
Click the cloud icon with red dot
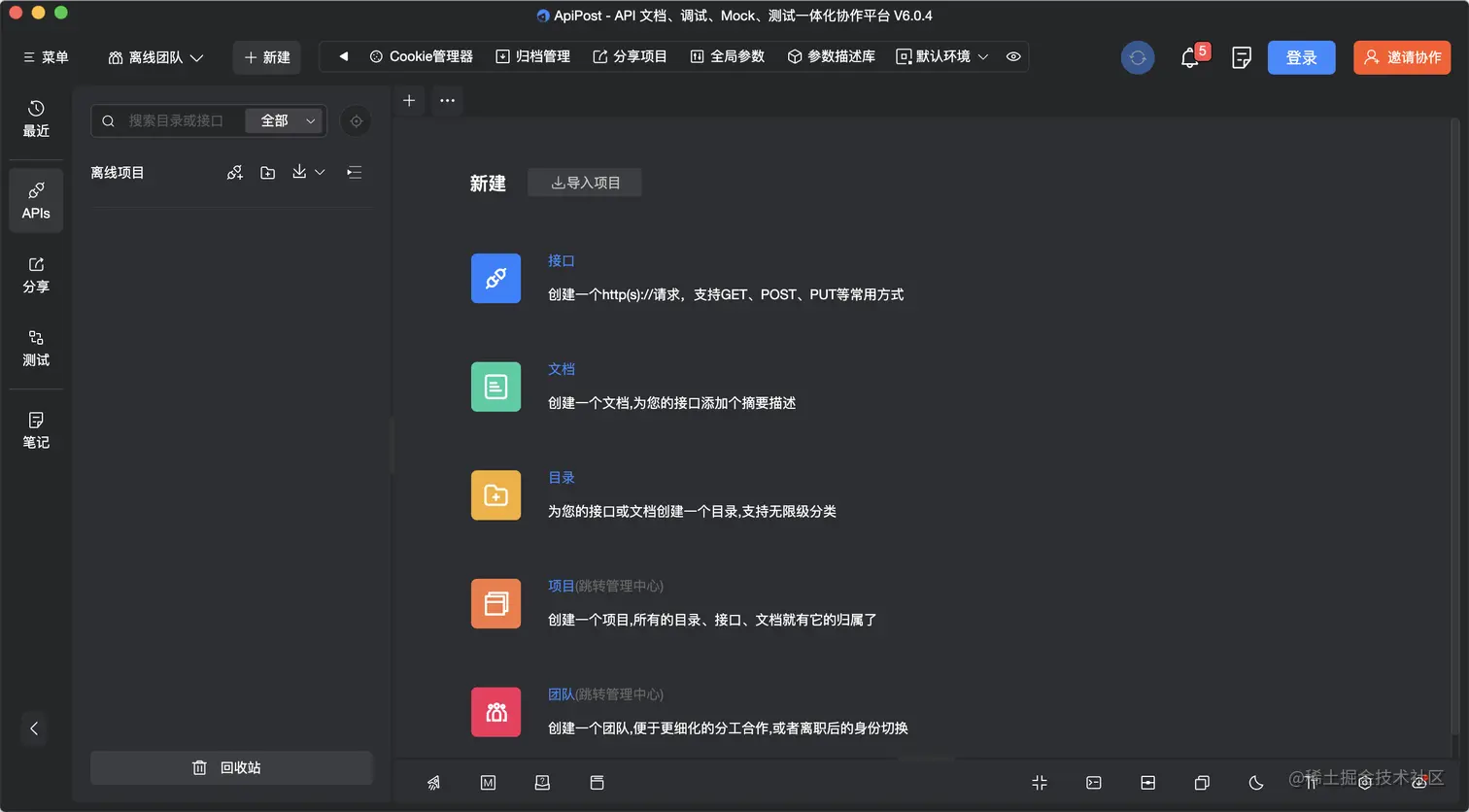(x=1418, y=782)
